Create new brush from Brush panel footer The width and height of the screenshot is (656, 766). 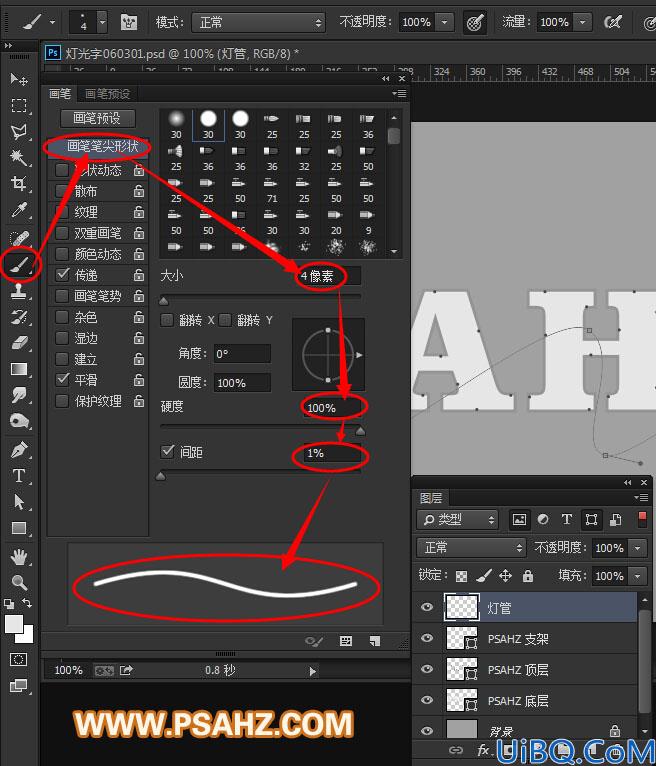[375, 641]
